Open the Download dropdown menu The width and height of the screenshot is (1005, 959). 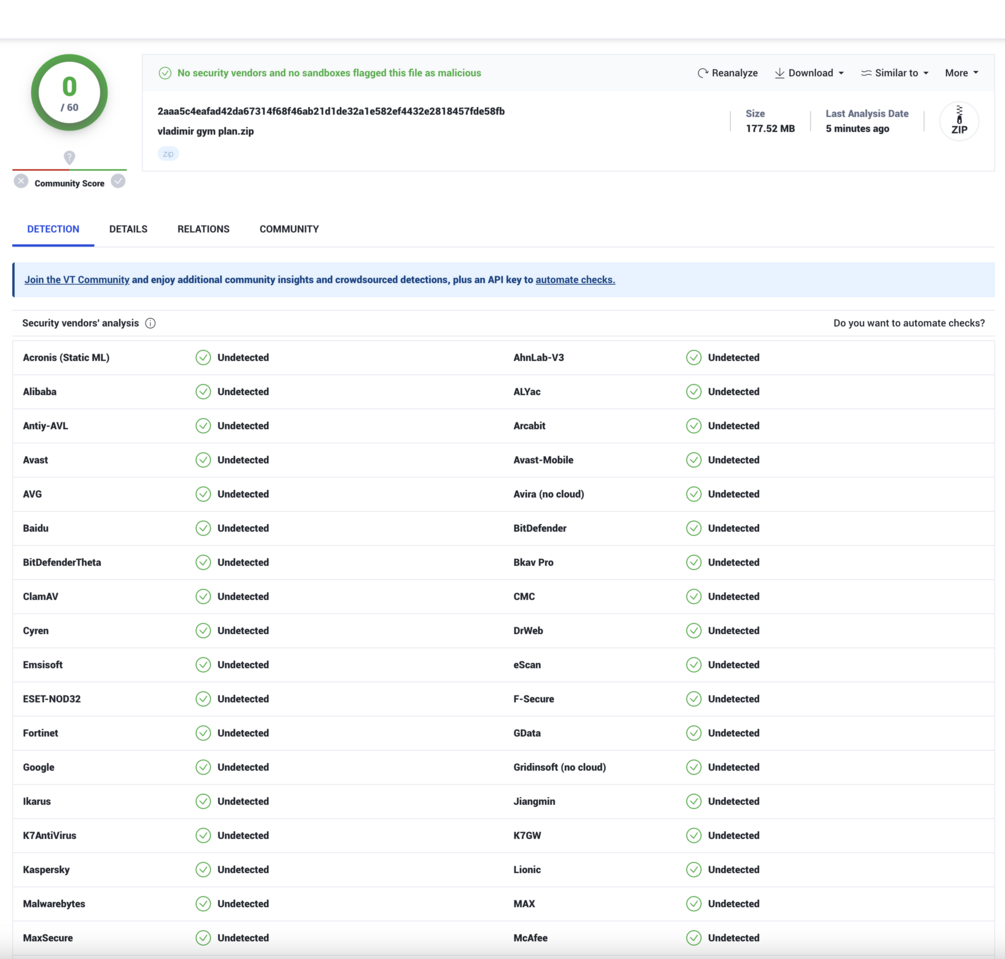tap(810, 73)
